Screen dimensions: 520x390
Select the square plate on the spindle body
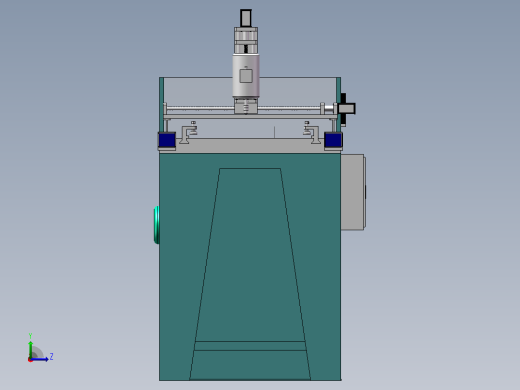246,76
